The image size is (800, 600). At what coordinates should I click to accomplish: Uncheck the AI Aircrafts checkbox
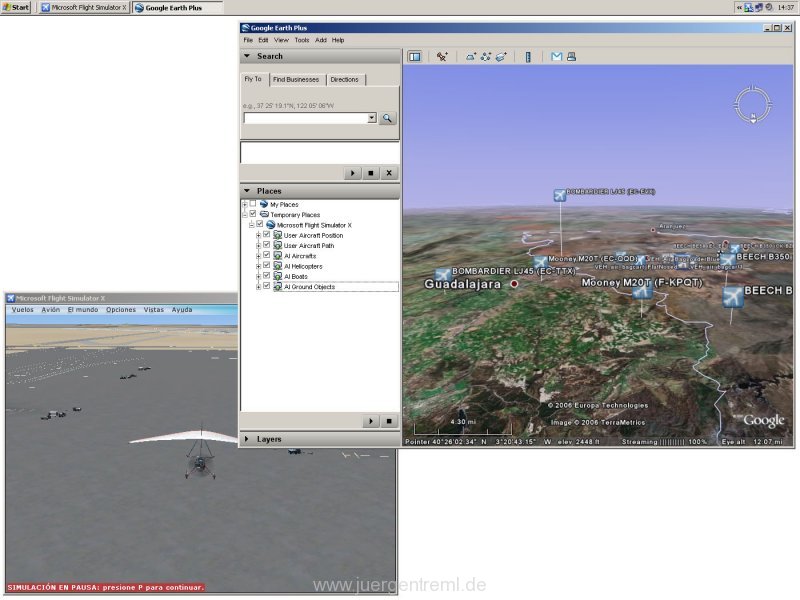click(266, 255)
